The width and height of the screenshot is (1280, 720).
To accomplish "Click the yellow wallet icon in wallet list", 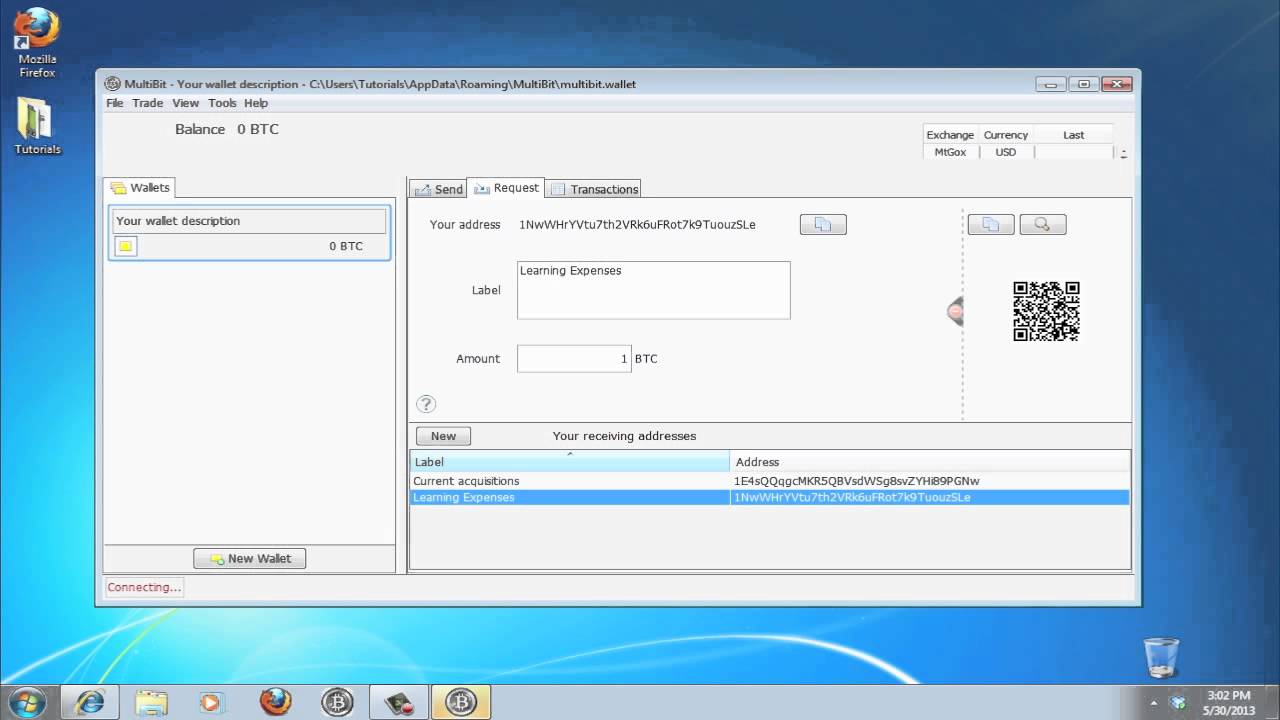I will coord(126,246).
